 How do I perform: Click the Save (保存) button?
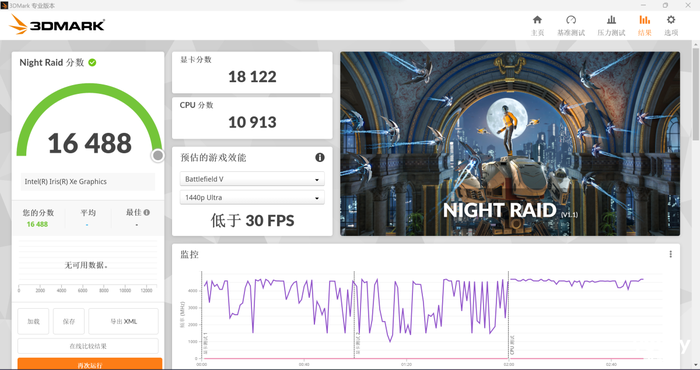tap(69, 321)
